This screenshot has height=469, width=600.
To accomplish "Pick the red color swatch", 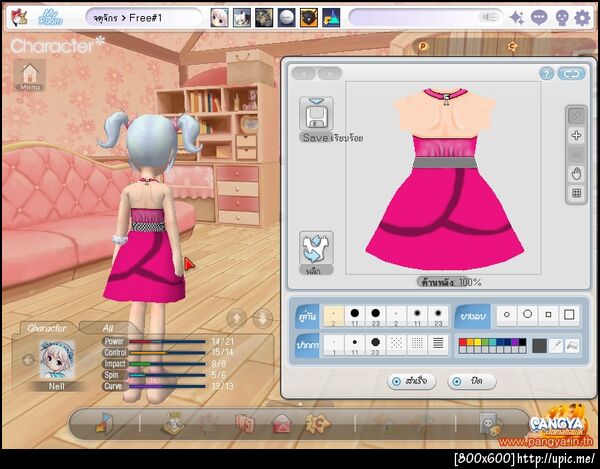I will pos(463,342).
